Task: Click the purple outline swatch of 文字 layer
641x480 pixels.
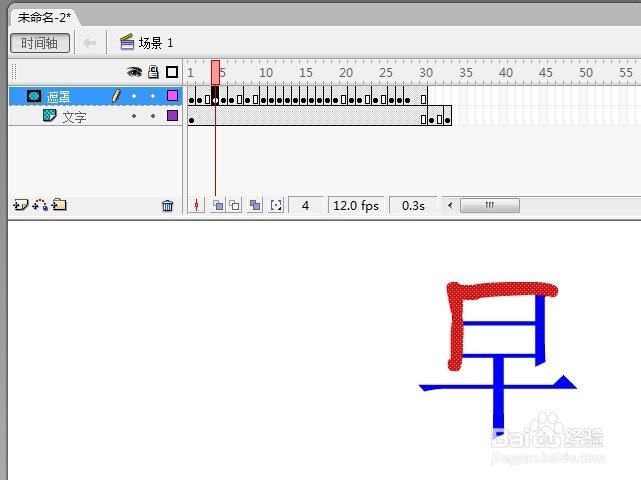Action: [x=173, y=116]
